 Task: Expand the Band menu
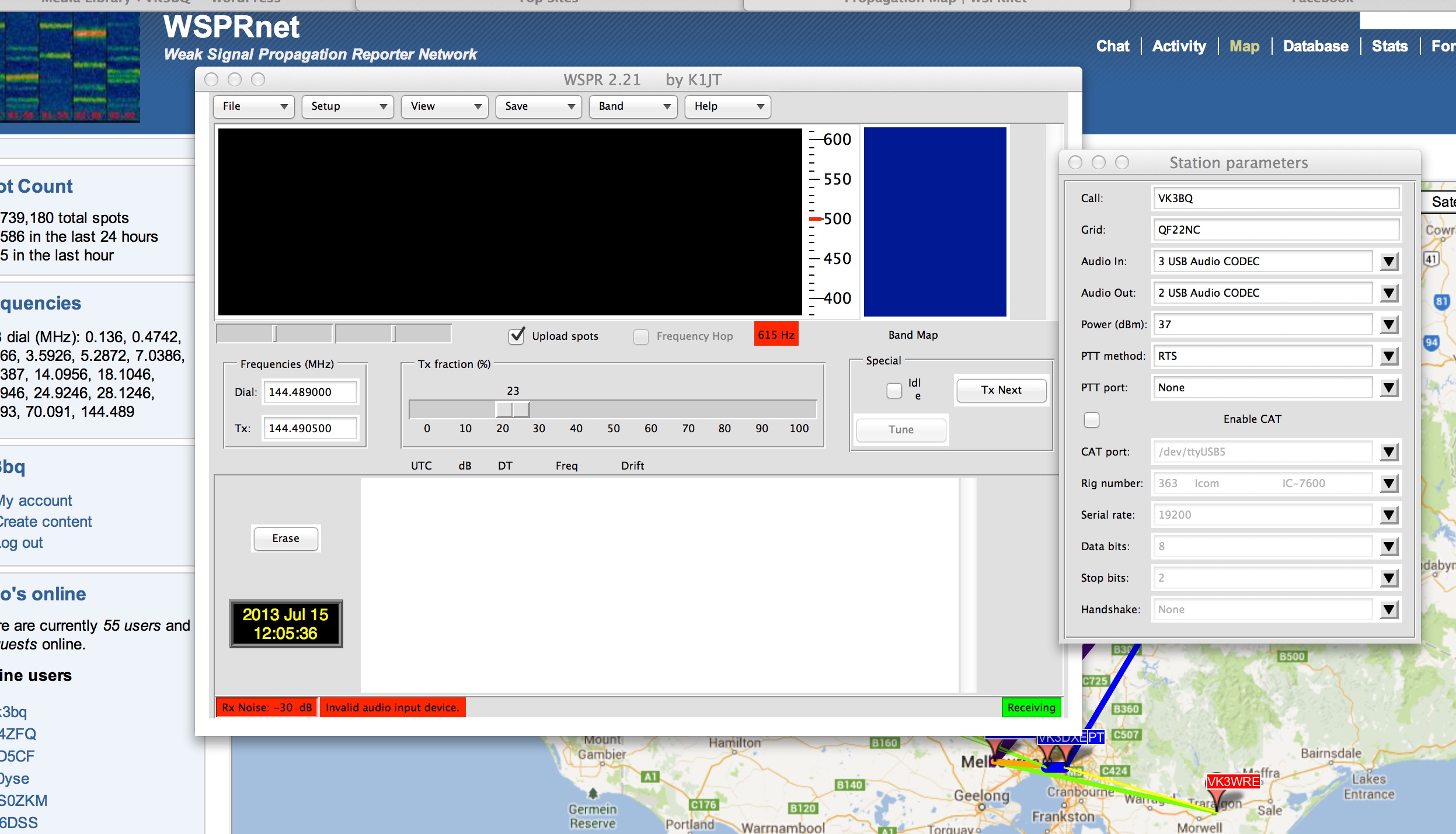(632, 106)
